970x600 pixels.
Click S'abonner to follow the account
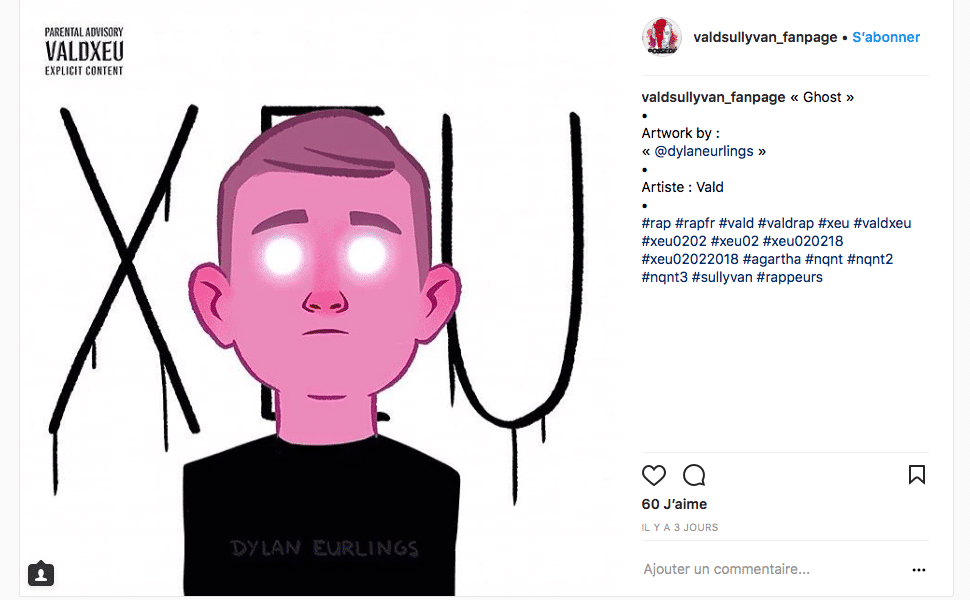[x=886, y=37]
